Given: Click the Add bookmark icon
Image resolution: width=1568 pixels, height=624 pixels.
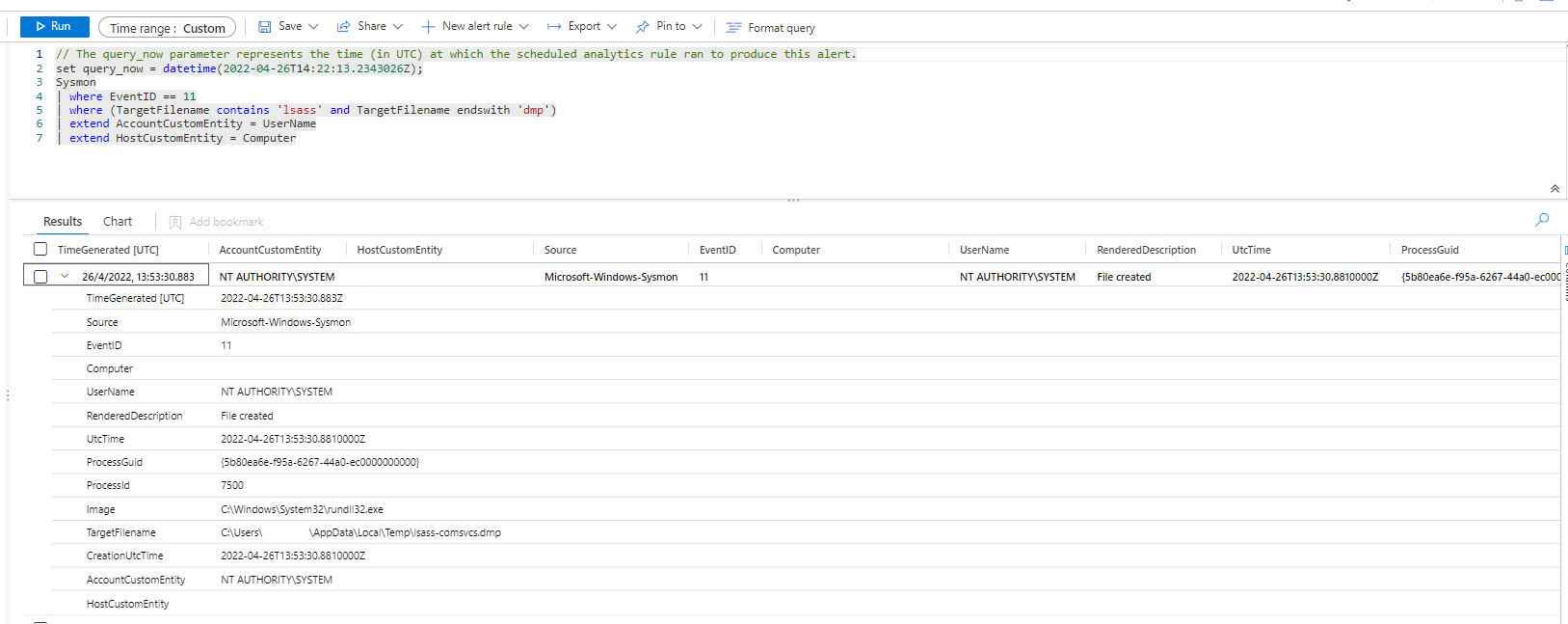Looking at the screenshot, I should [x=175, y=222].
